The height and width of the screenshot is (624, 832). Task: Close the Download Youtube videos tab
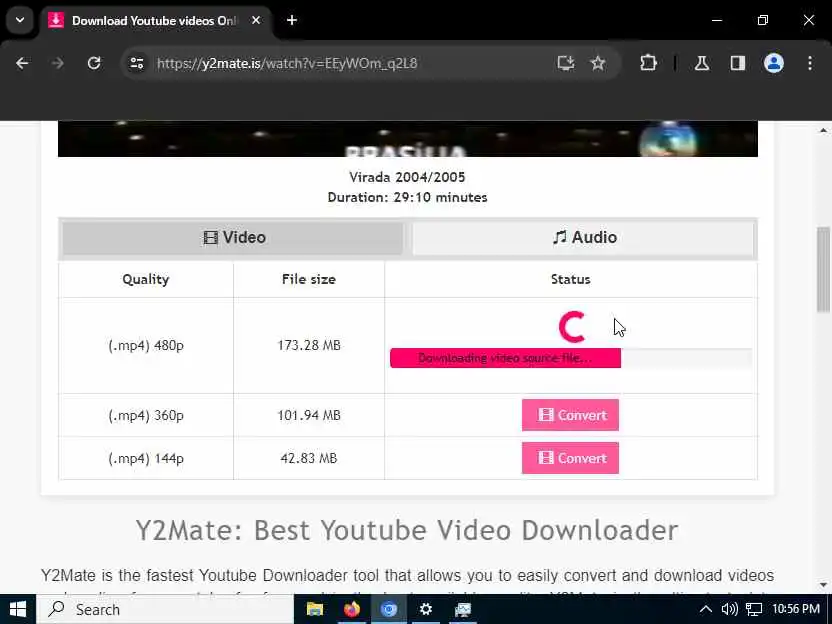point(256,20)
